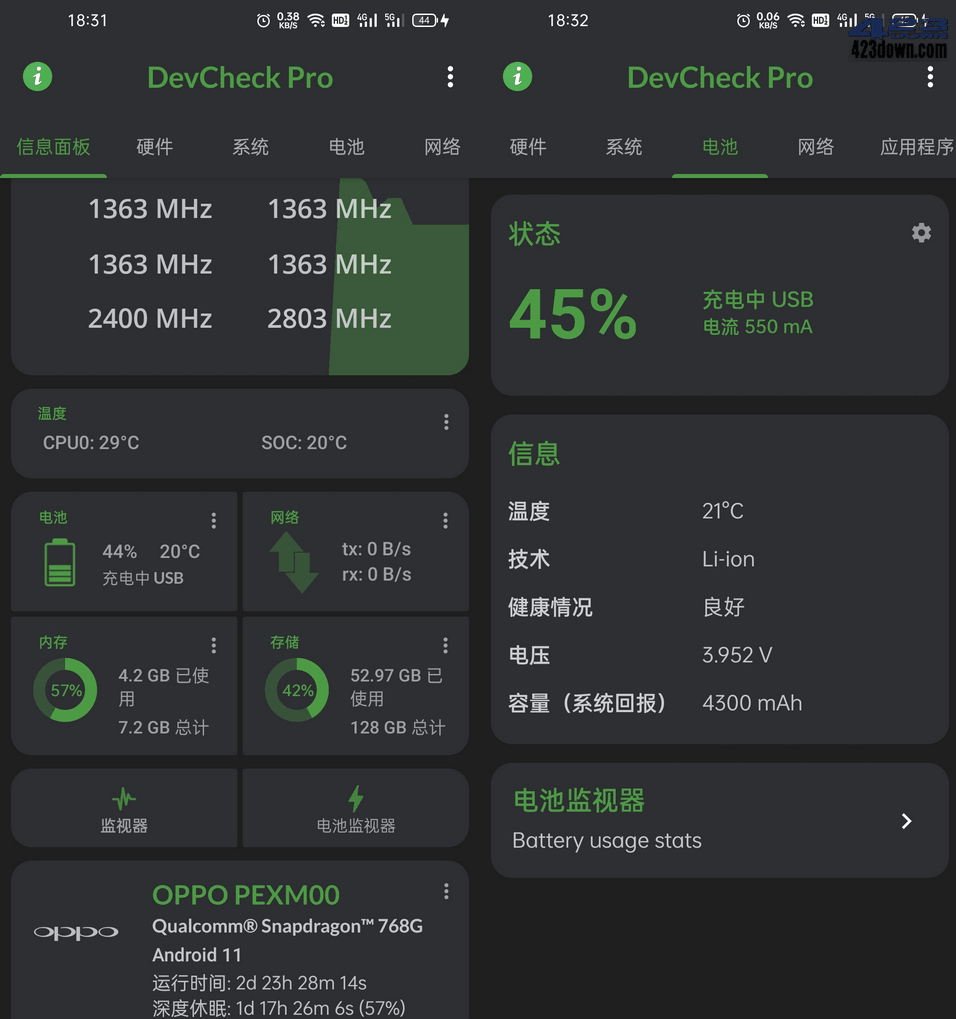
Task: Open 电池监视器 button on dashboard
Action: coord(355,808)
